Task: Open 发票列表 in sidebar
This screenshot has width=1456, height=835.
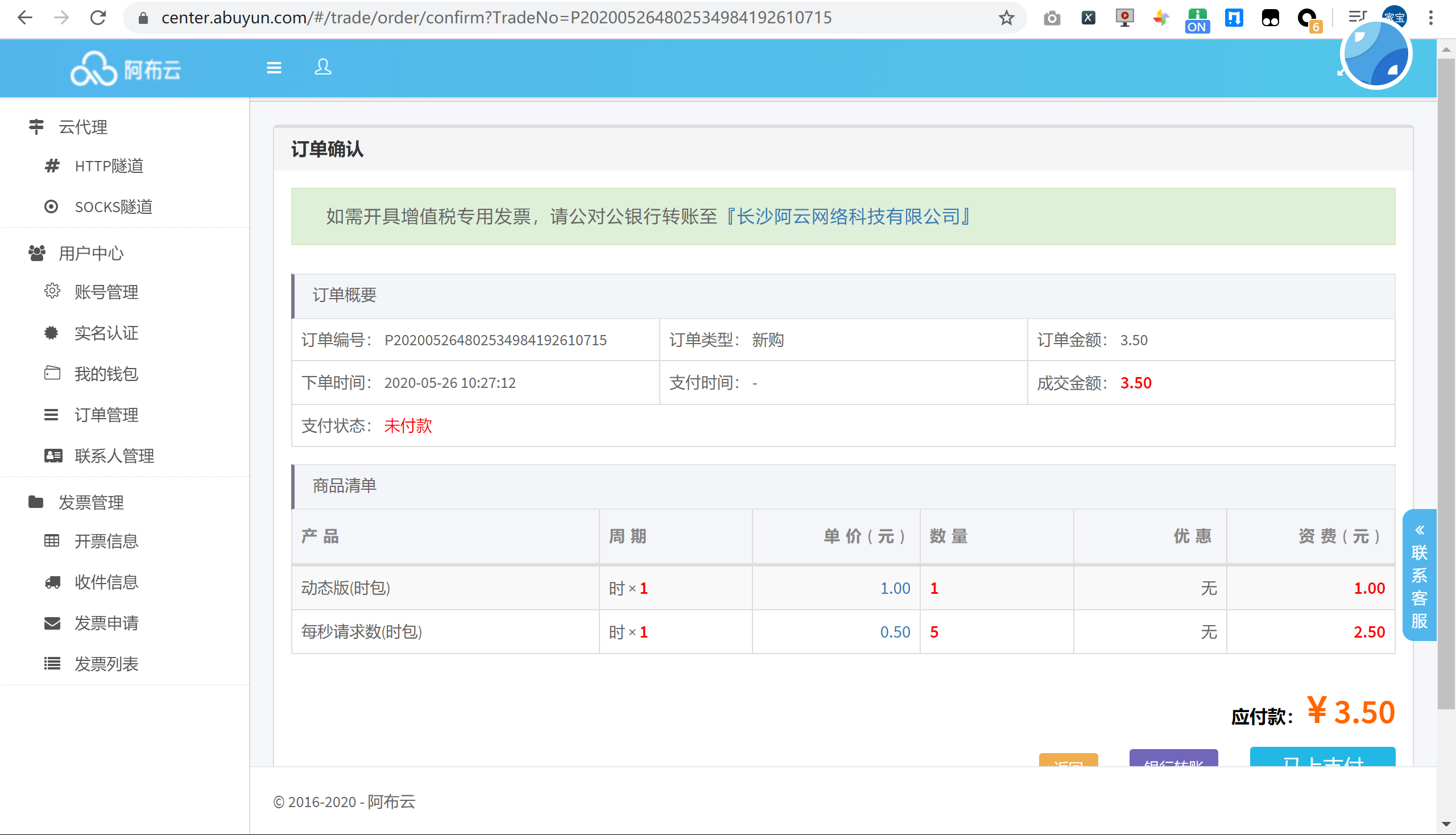Action: coord(106,664)
